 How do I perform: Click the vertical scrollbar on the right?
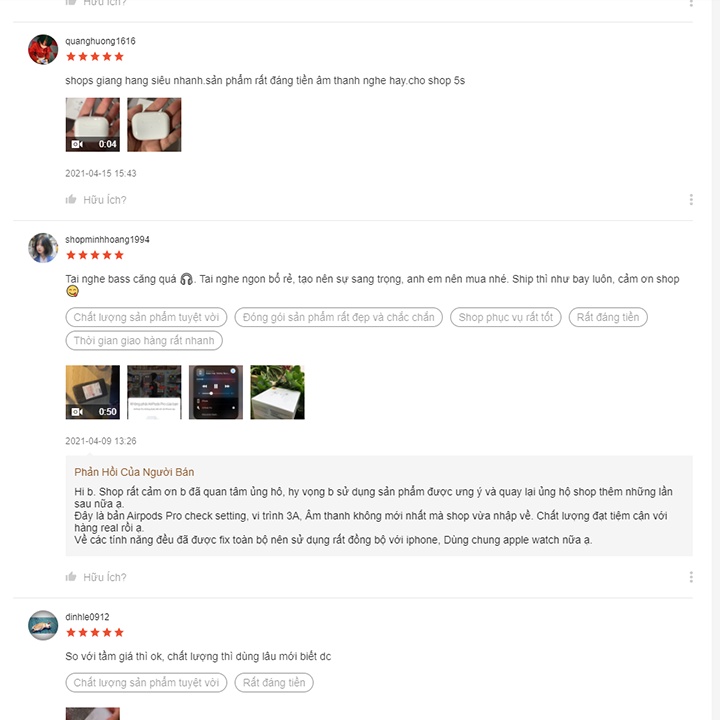click(715, 360)
